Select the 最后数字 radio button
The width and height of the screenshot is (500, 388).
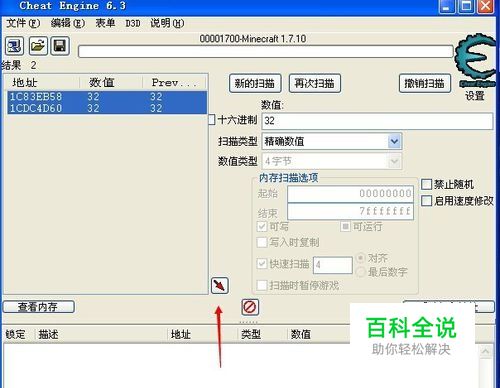pyautogui.click(x=361, y=272)
